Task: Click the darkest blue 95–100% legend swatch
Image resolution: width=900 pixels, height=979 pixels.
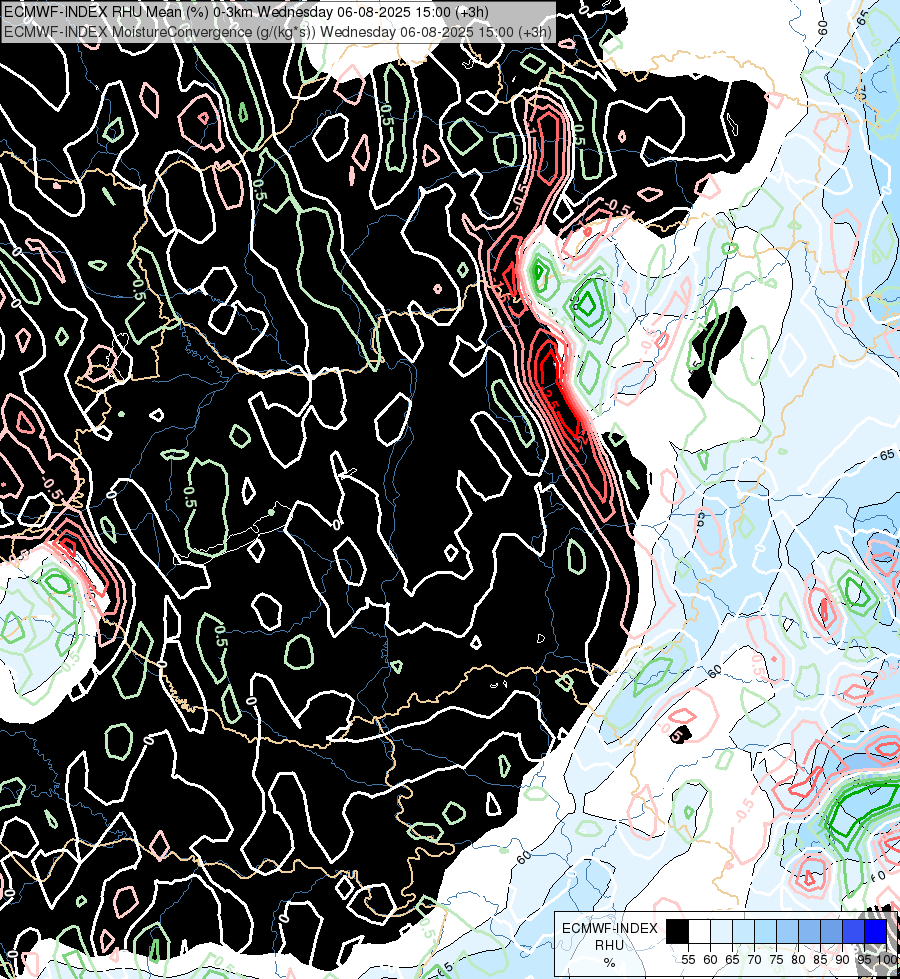Action: [x=875, y=931]
